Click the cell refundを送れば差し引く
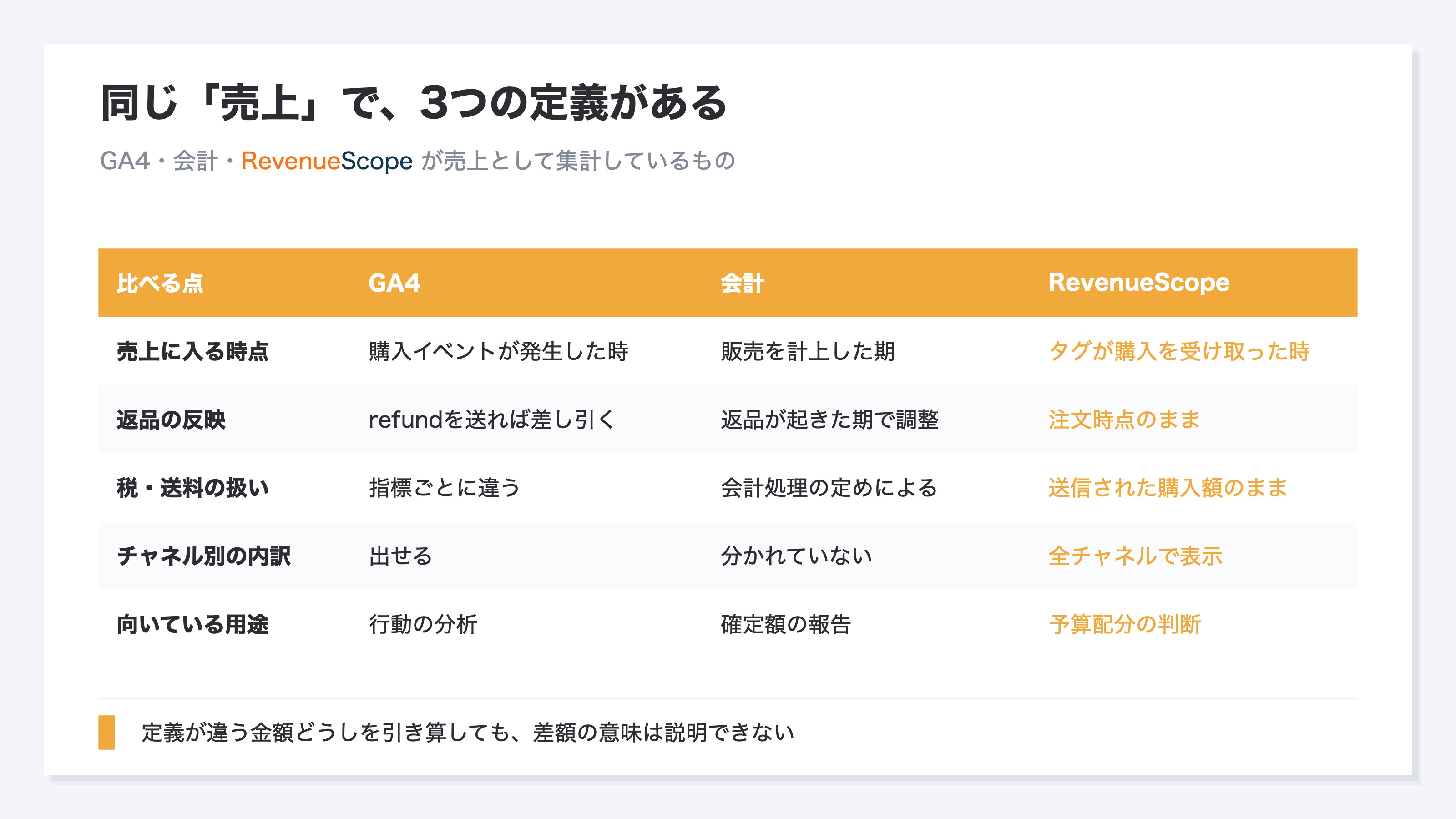The height and width of the screenshot is (819, 1456). (x=492, y=420)
